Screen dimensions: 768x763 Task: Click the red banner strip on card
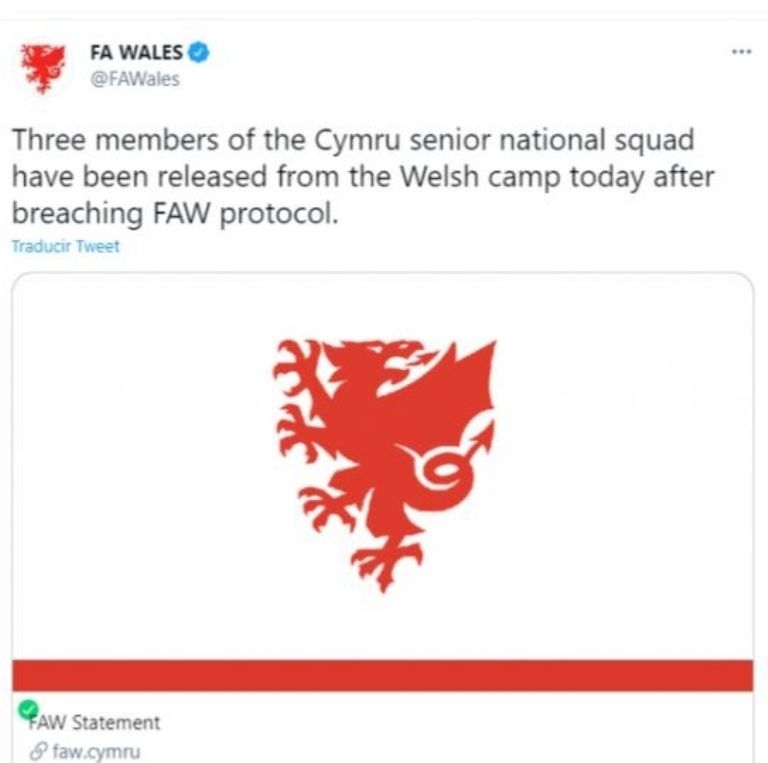click(383, 675)
